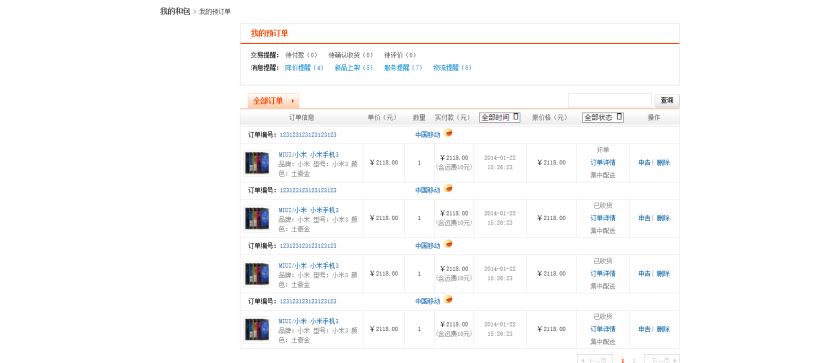Open first order's 小米手机3 product thumbnail
The width and height of the screenshot is (840, 363).
click(257, 163)
